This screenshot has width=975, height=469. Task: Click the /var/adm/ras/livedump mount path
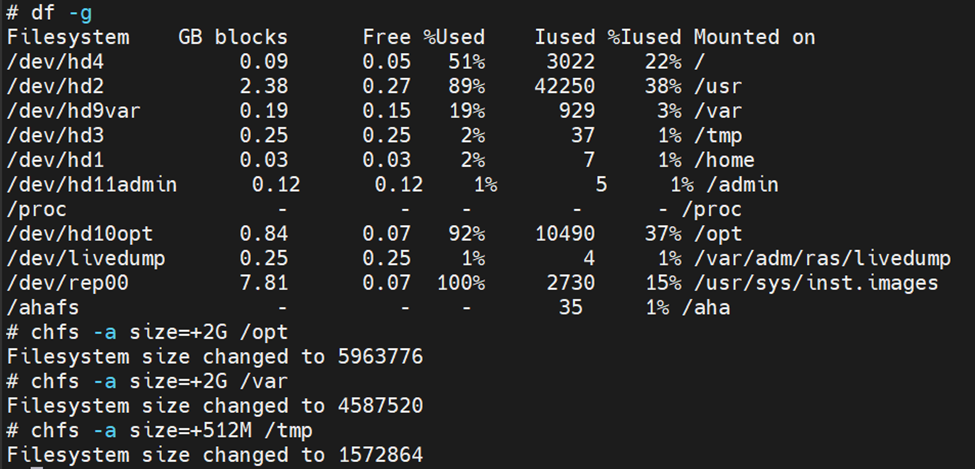822,258
